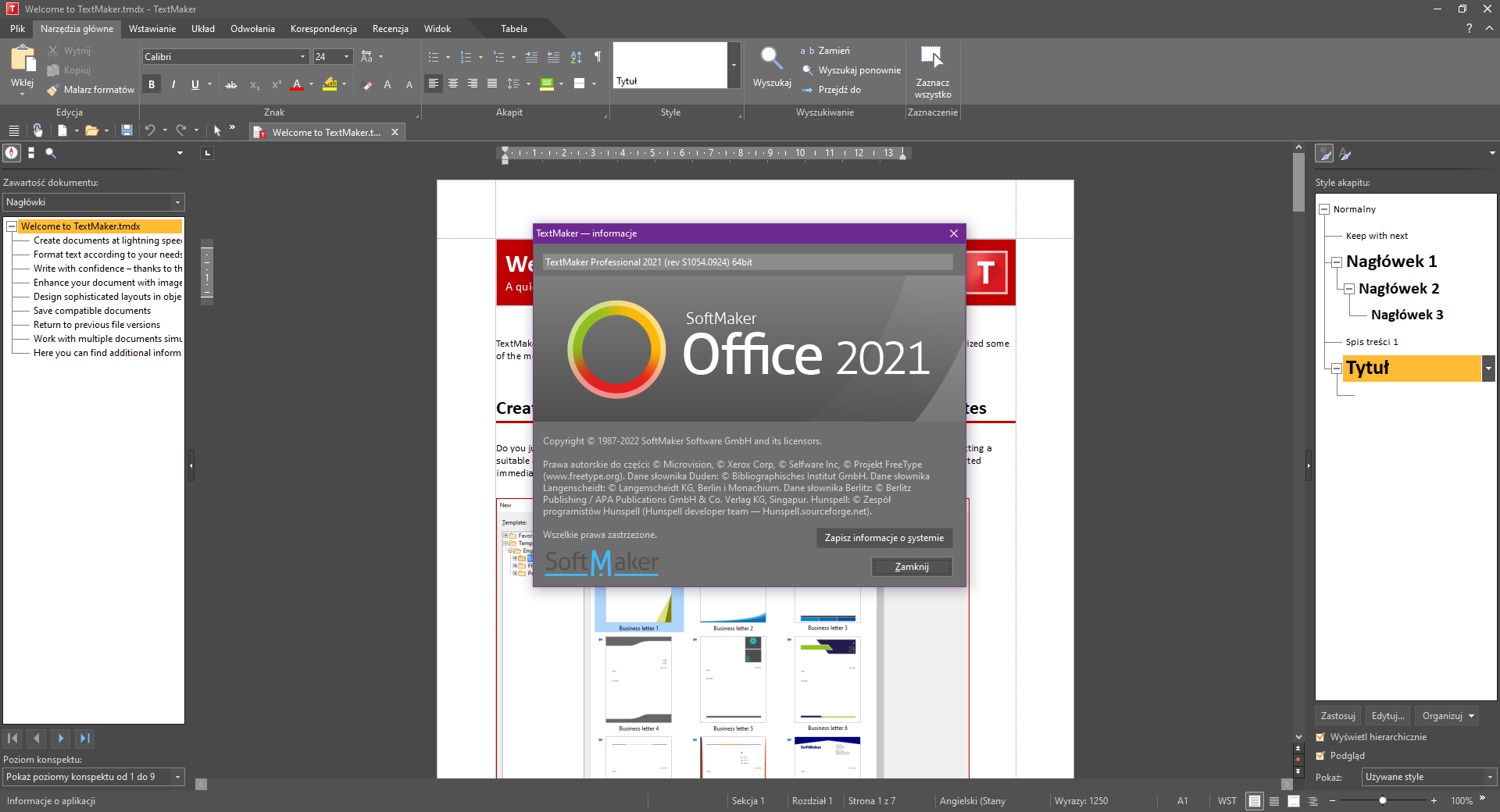The width and height of the screenshot is (1500, 812).
Task: Click the Edytuj... button
Action: (x=1387, y=716)
